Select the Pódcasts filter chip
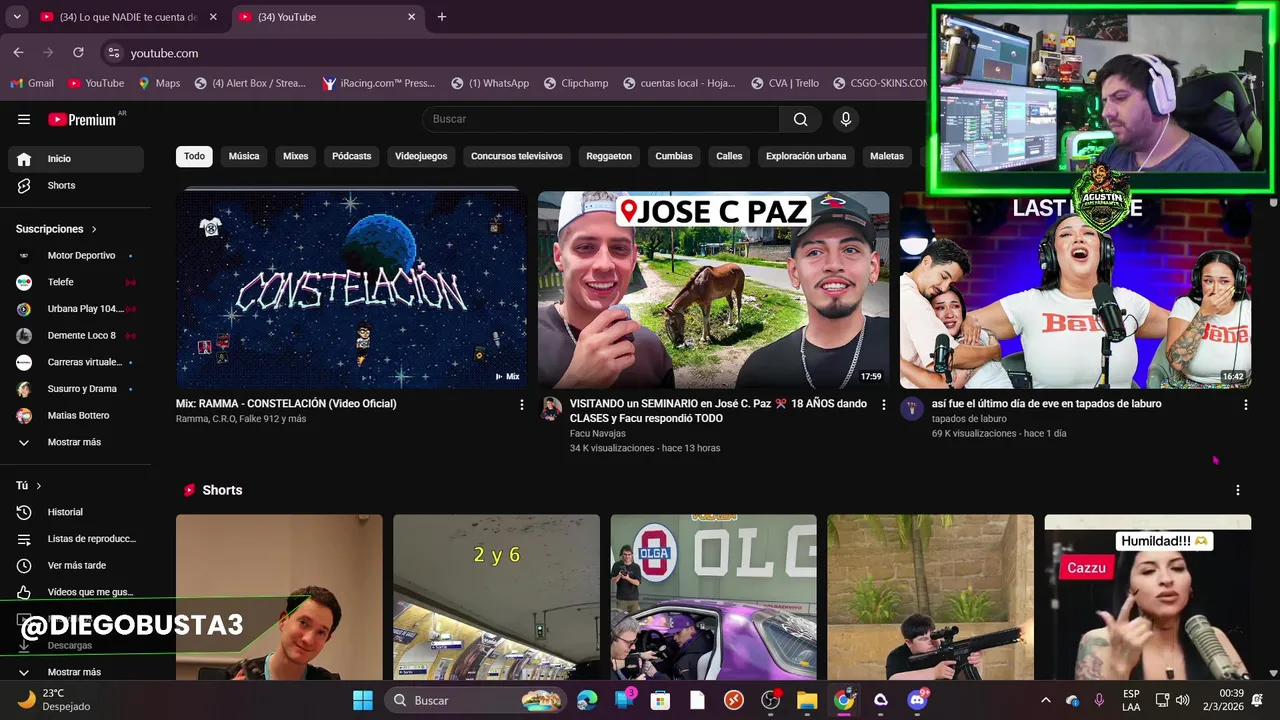The width and height of the screenshot is (1280, 720). 351,156
